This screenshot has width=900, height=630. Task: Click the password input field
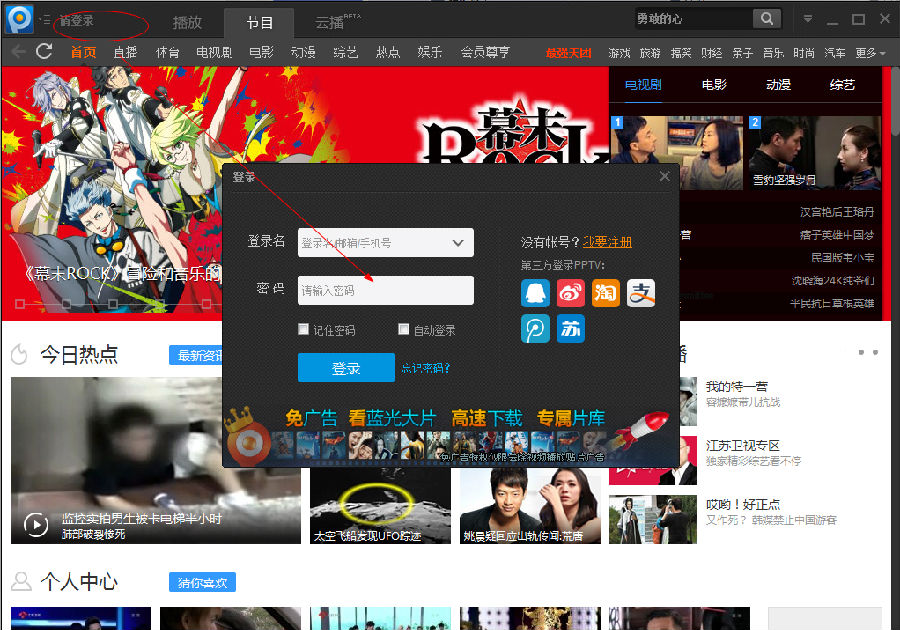click(x=385, y=291)
